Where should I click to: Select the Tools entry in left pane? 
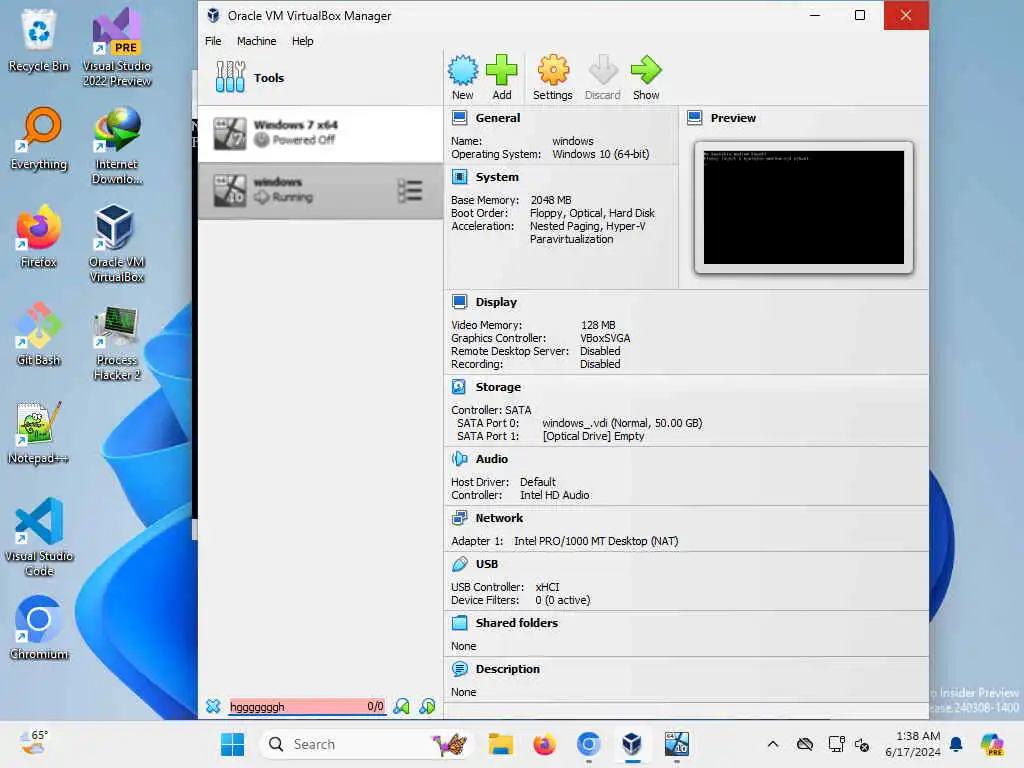pyautogui.click(x=320, y=78)
